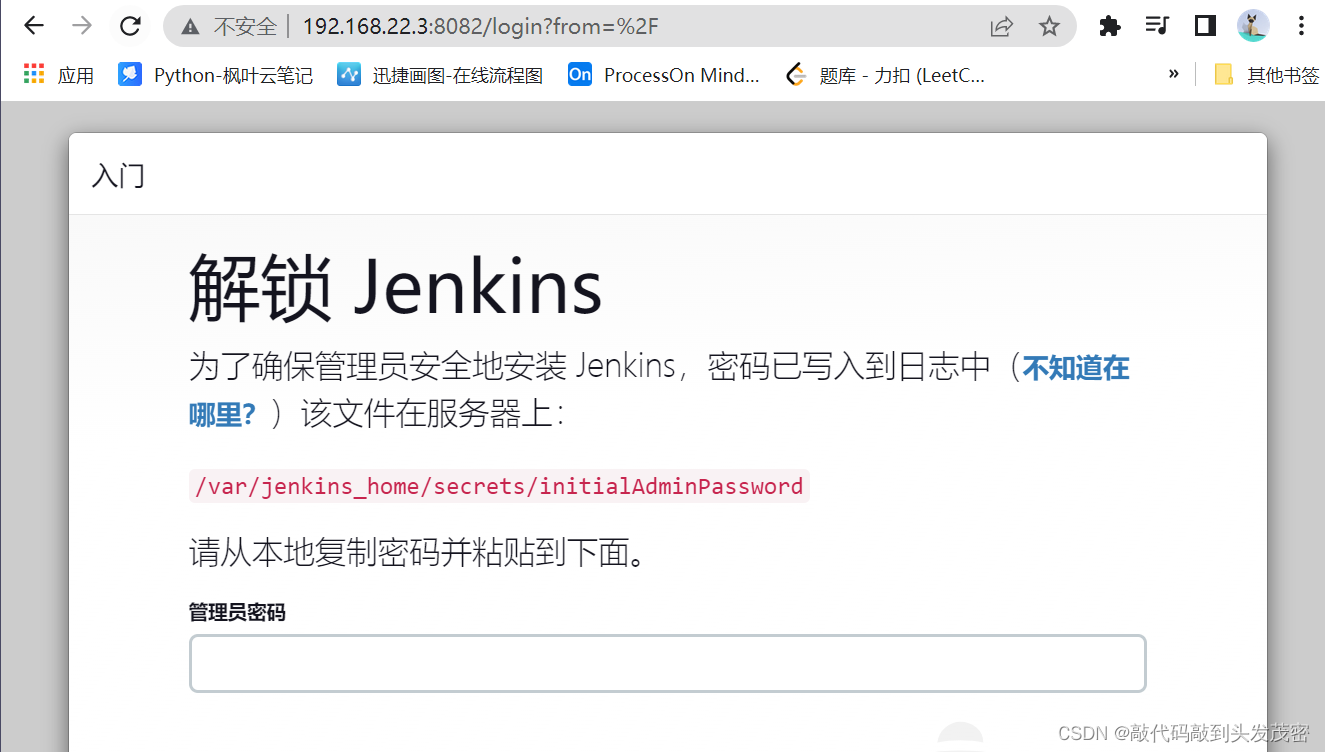Open the profile avatar menu

point(1253,26)
